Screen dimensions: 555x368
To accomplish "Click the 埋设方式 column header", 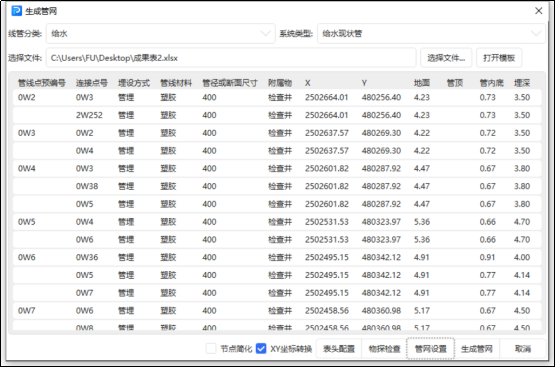I will (134, 83).
